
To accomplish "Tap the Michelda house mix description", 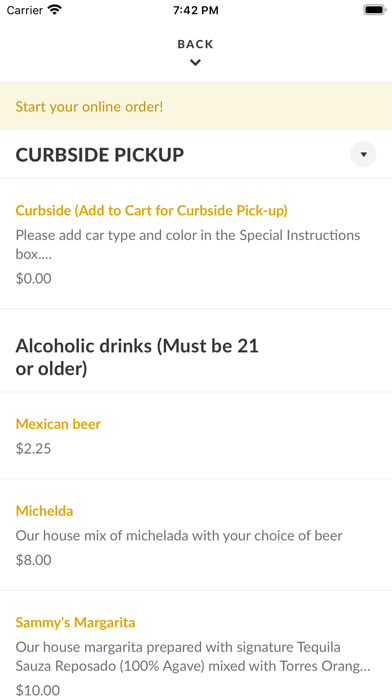I will click(179, 536).
